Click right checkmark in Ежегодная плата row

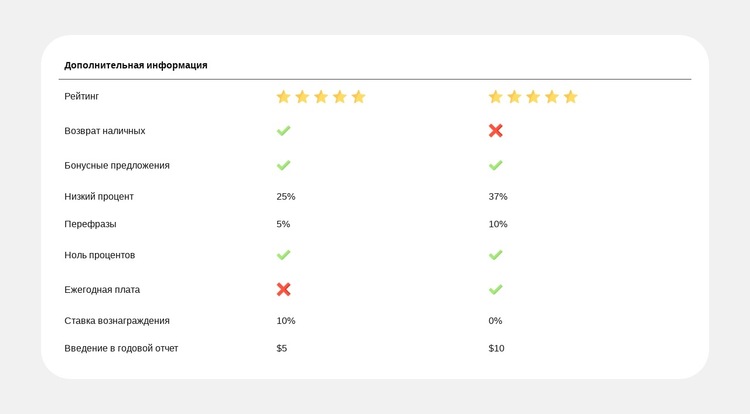tap(495, 289)
